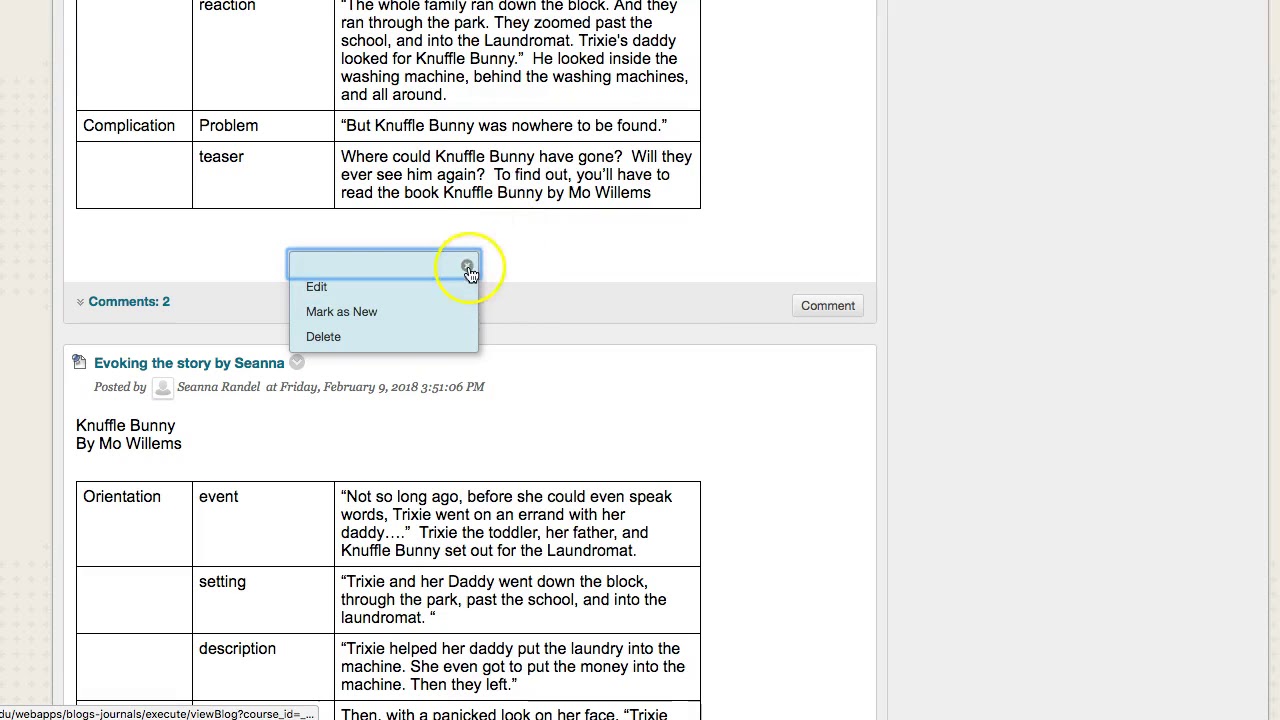The image size is (1280, 720).
Task: Click the 'Knuffle Bunny' title text
Action: [125, 426]
